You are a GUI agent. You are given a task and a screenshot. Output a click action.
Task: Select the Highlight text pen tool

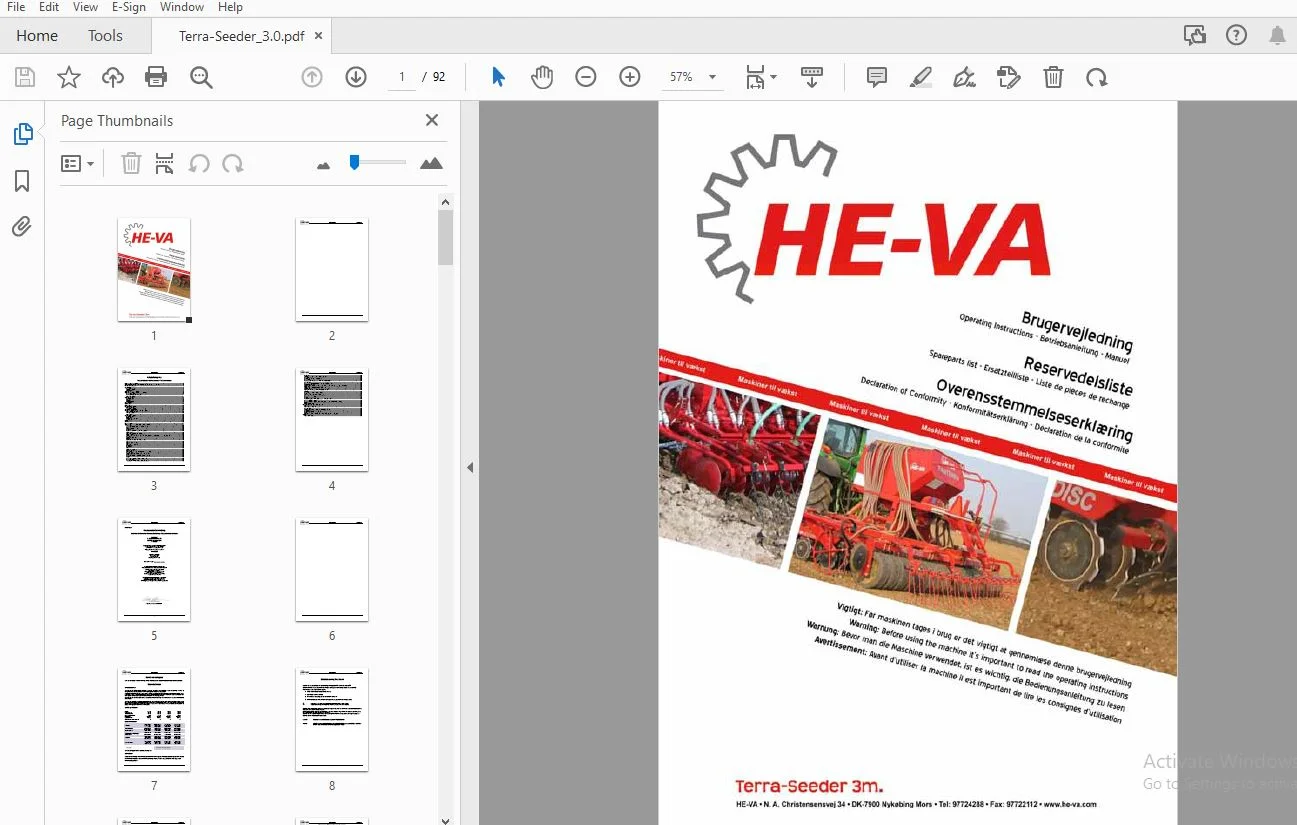[x=921, y=77]
